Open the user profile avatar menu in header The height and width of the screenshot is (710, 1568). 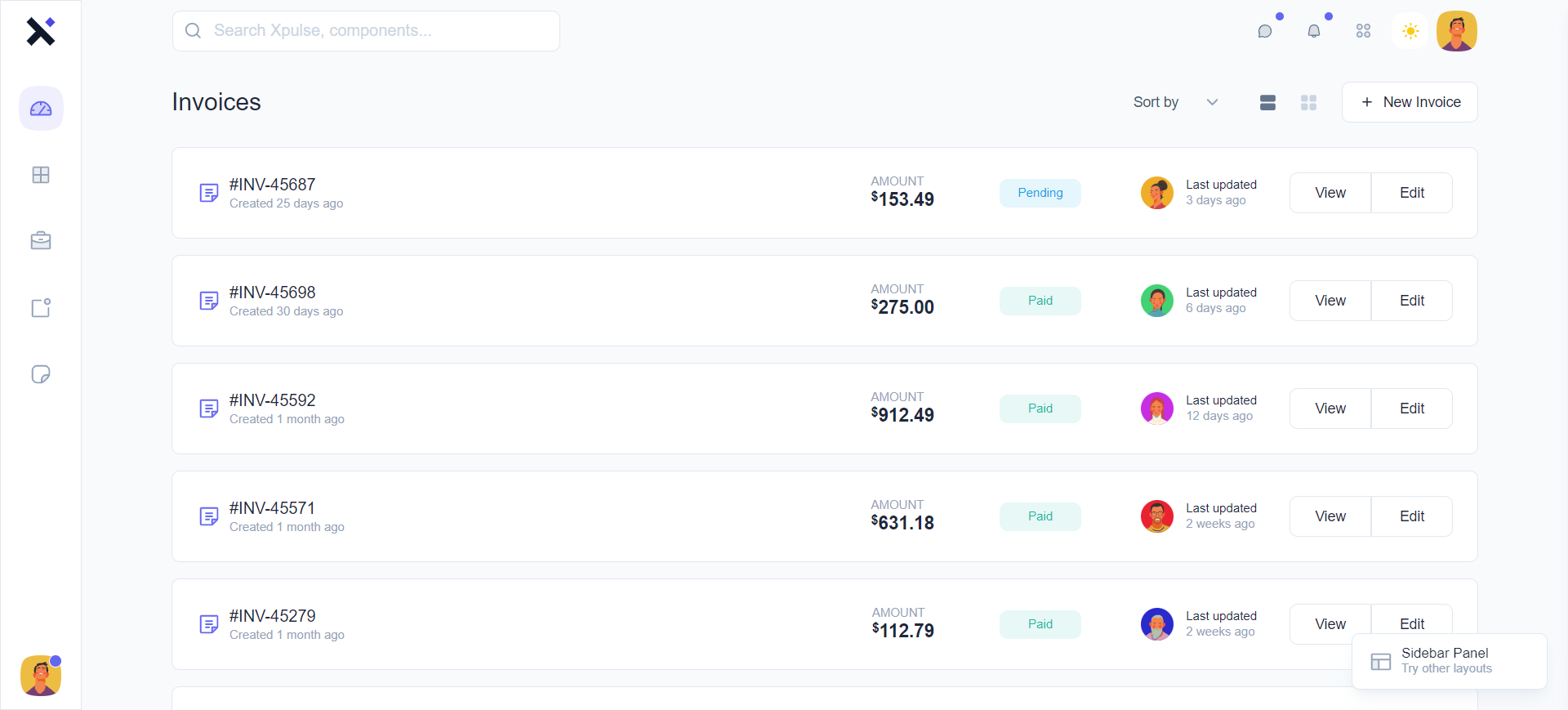(x=1457, y=31)
